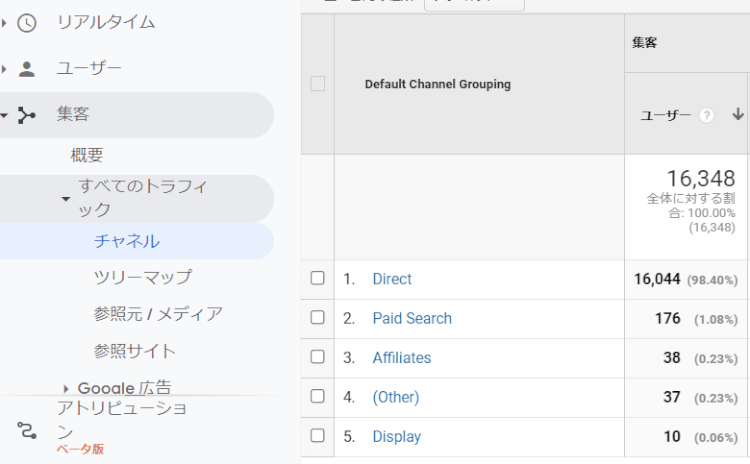Click the 0.06% share for Display

716,437
